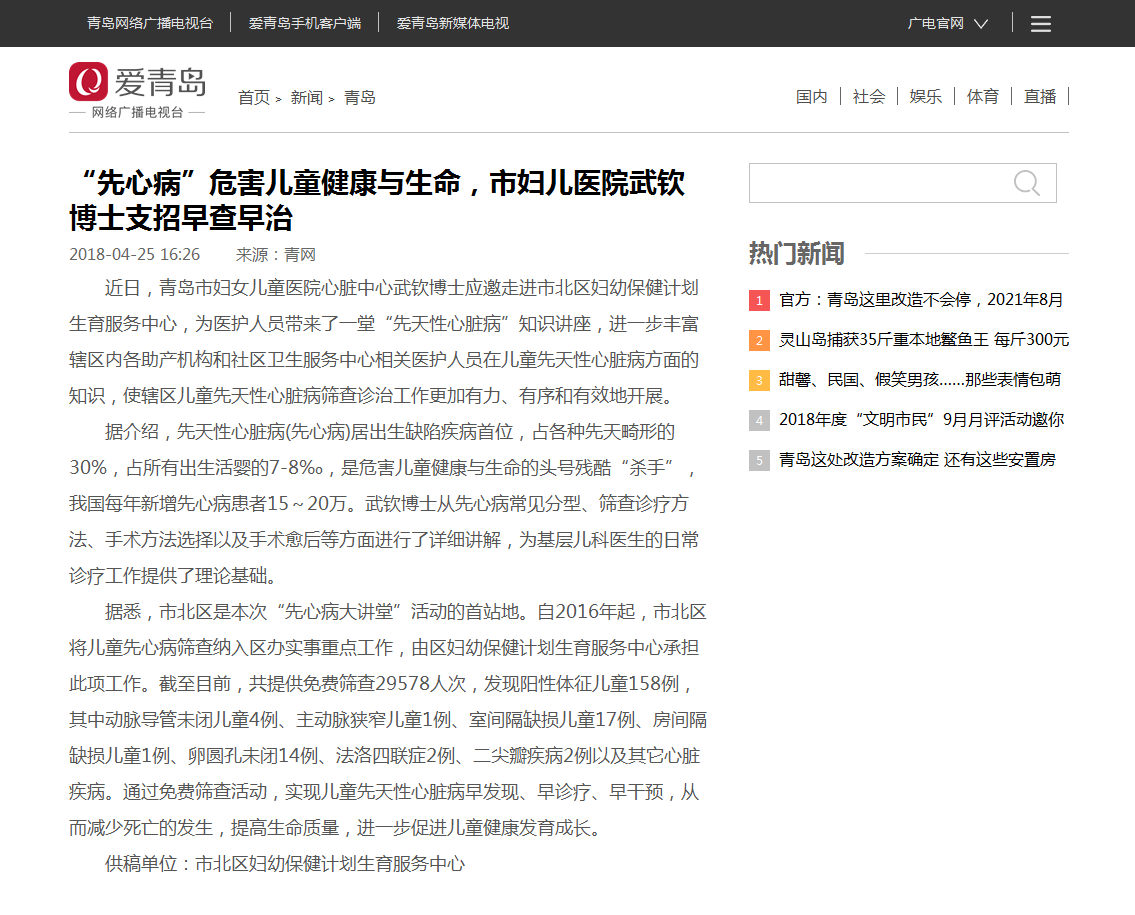This screenshot has height=915, width=1135.
Task: Expand the 广电官网 dropdown
Action: point(947,24)
